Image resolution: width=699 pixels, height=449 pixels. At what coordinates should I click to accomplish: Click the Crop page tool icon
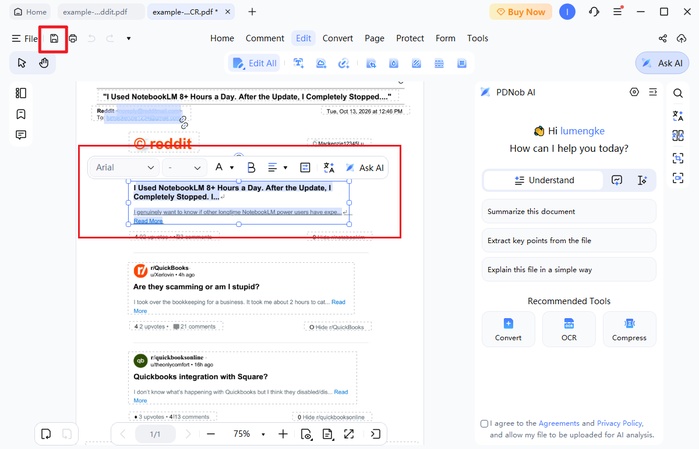click(371, 63)
